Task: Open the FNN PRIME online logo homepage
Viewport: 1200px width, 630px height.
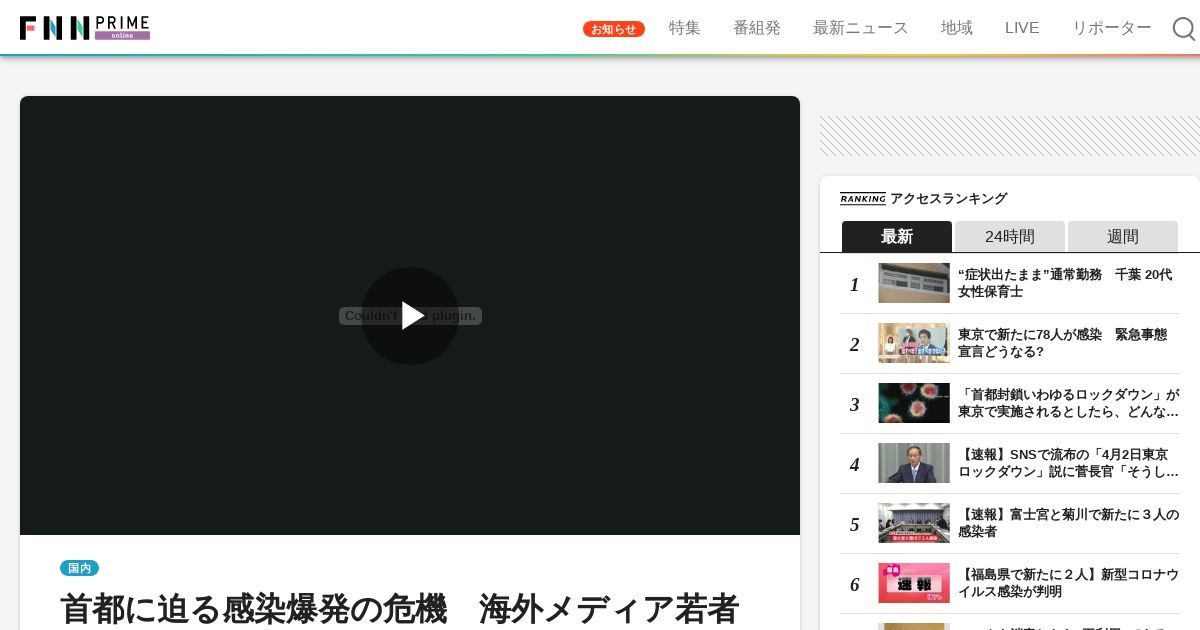Action: click(x=85, y=28)
